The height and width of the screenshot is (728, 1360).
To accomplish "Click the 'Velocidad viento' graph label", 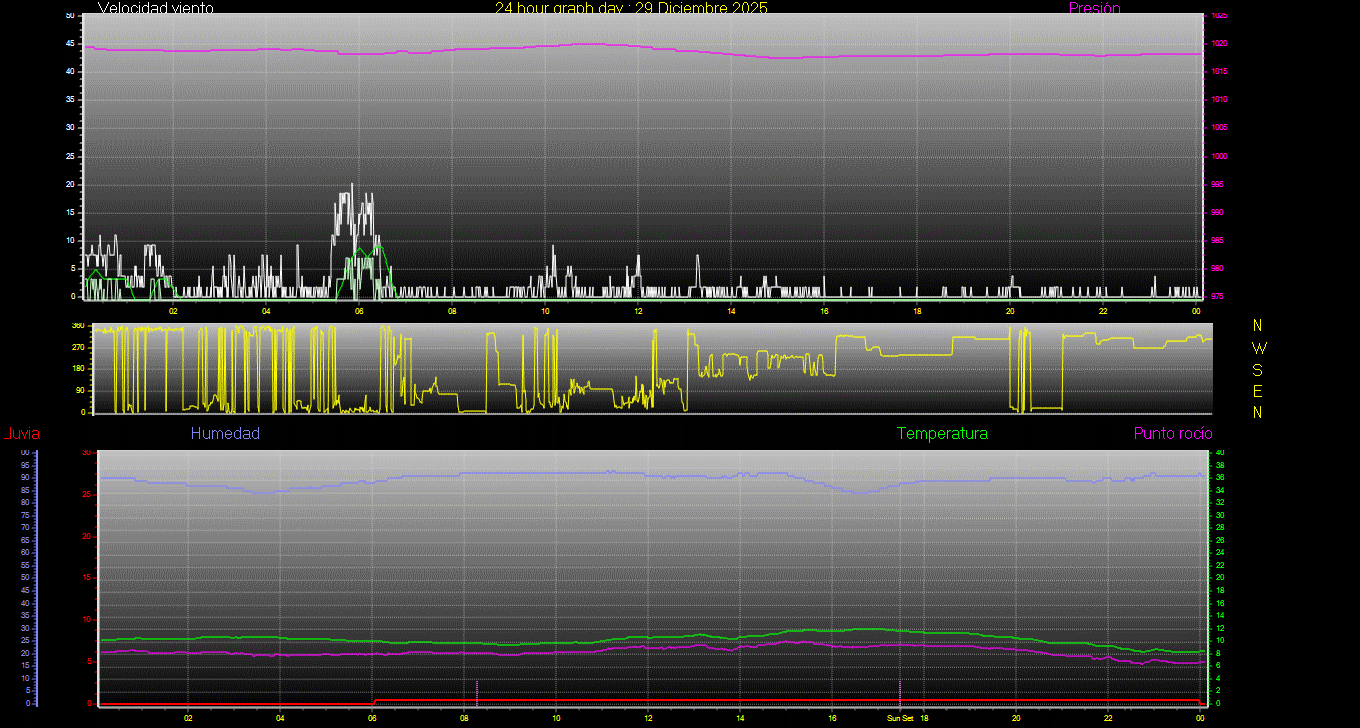I will tap(155, 8).
